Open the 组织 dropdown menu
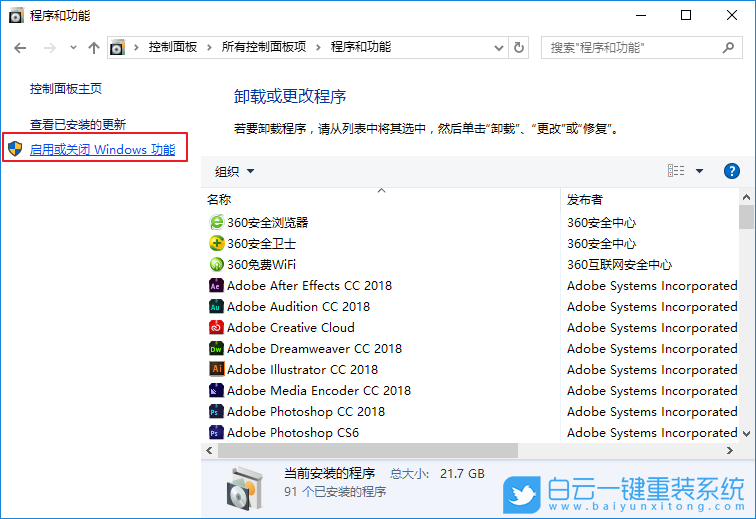The width and height of the screenshot is (756, 519). coord(234,171)
